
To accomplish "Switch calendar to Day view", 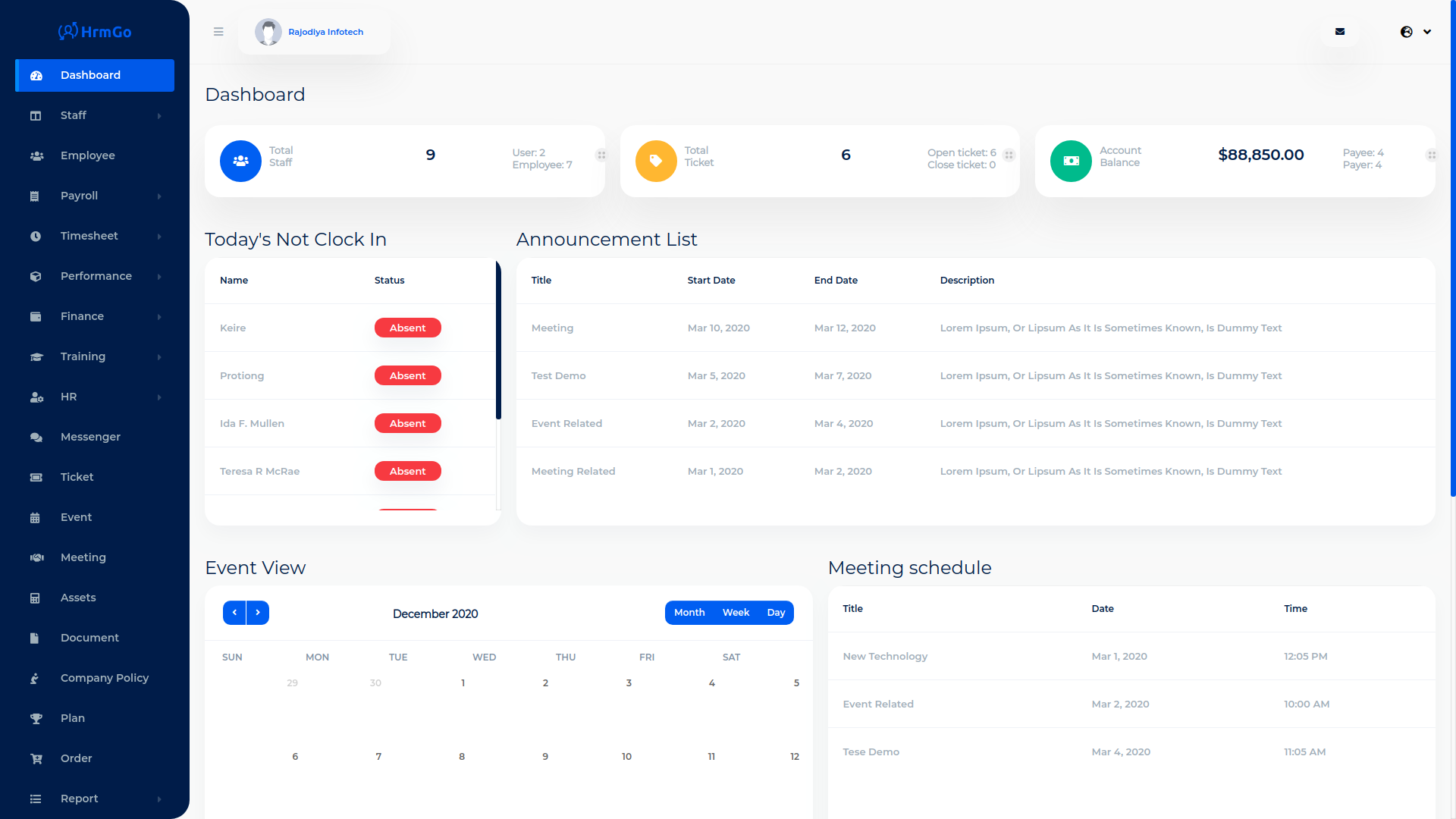I will [776, 613].
